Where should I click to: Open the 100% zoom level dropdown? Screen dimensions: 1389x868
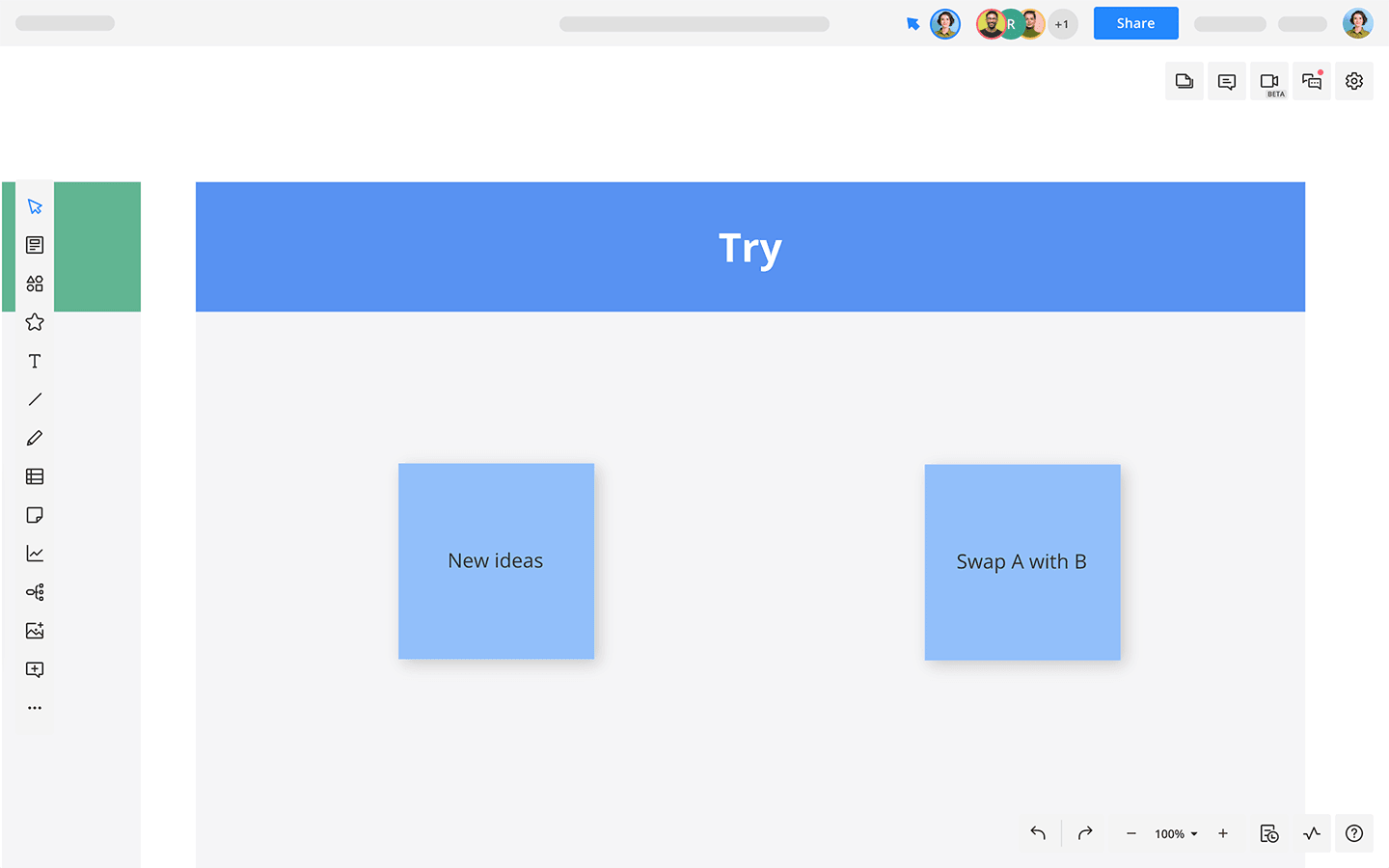point(1176,834)
